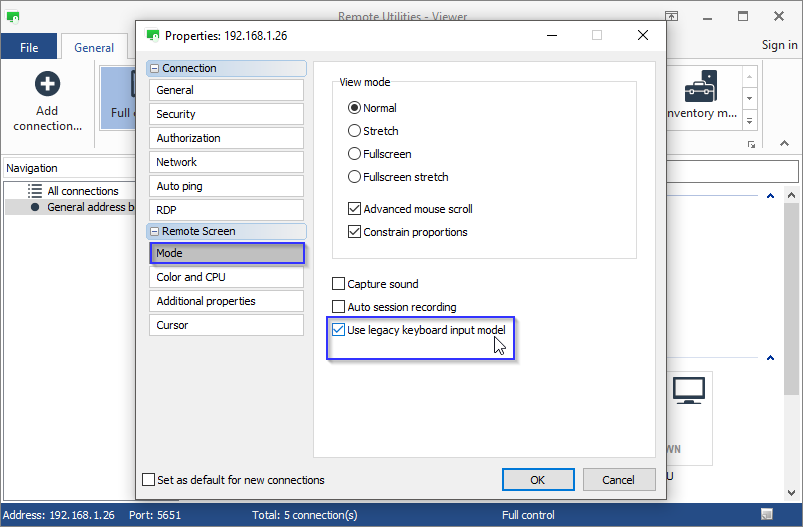Open the Inventory manager briefcase icon
This screenshot has width=803, height=527.
(700, 88)
